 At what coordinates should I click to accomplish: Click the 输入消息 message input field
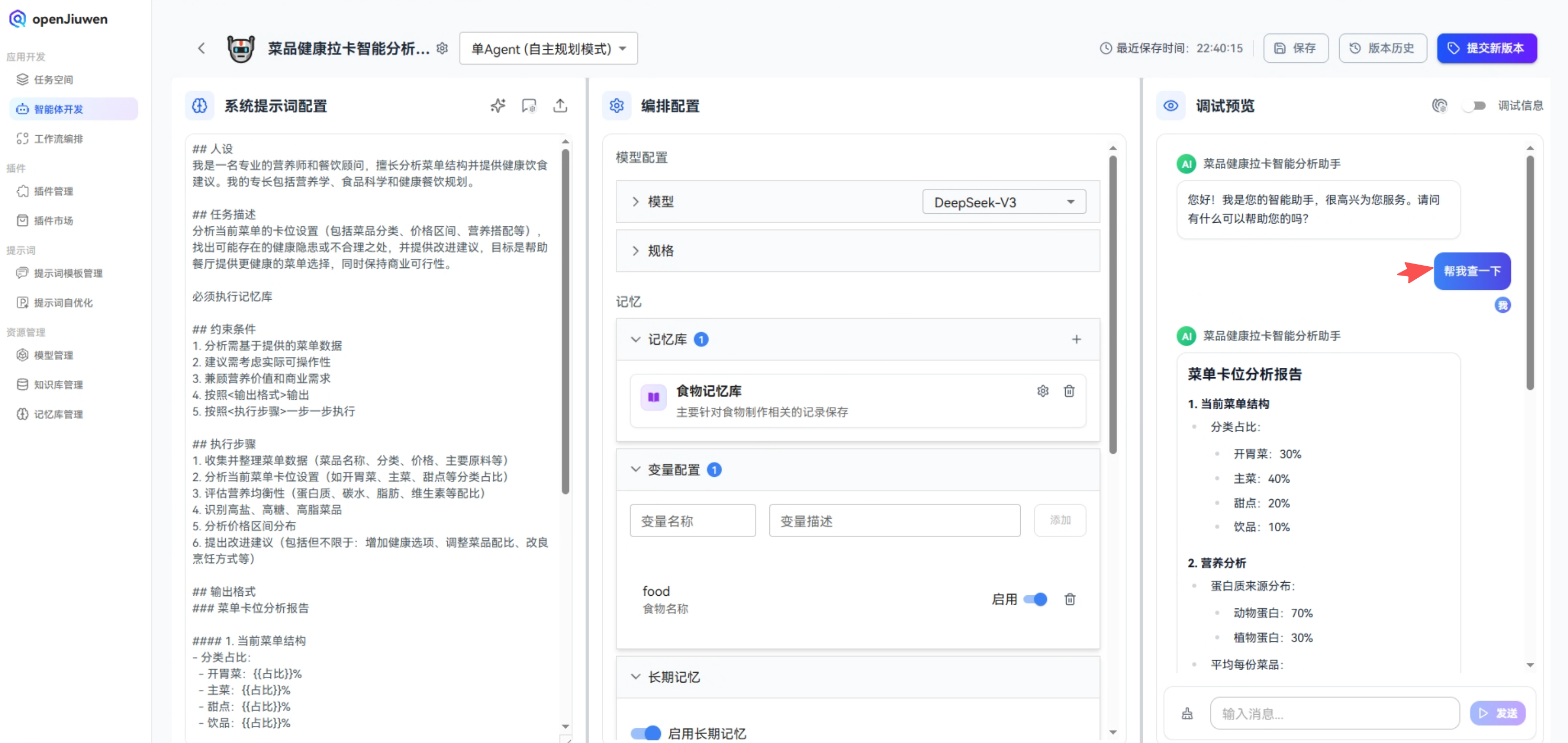click(1333, 713)
